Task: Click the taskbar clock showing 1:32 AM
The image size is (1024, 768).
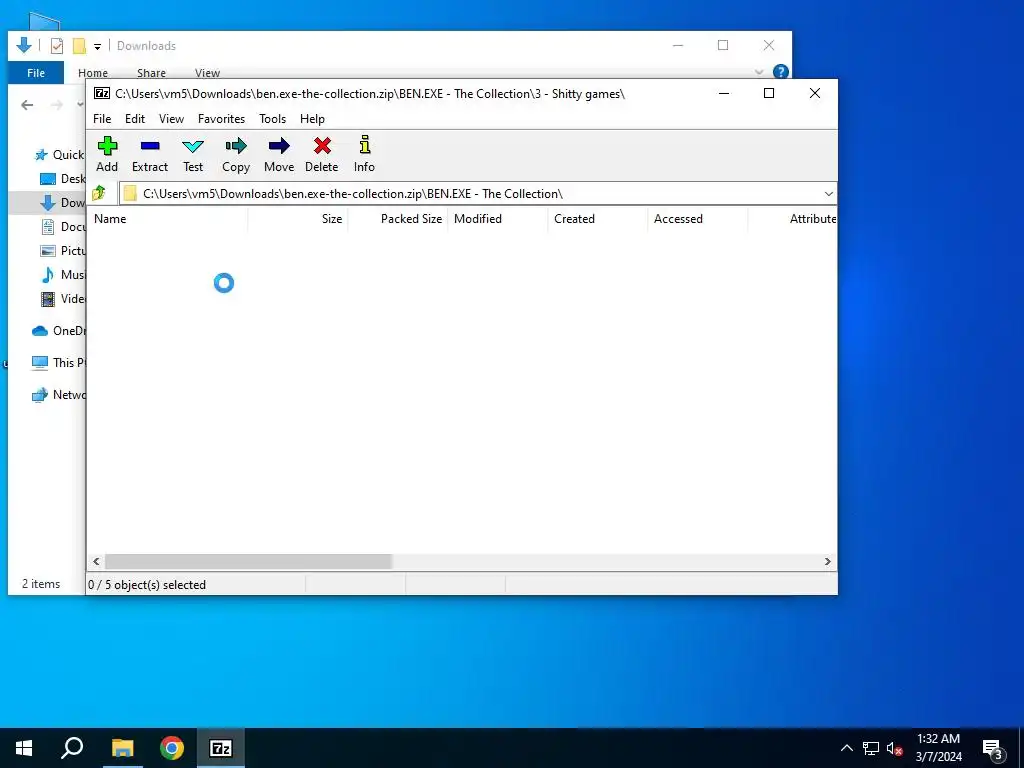Action: (938, 748)
